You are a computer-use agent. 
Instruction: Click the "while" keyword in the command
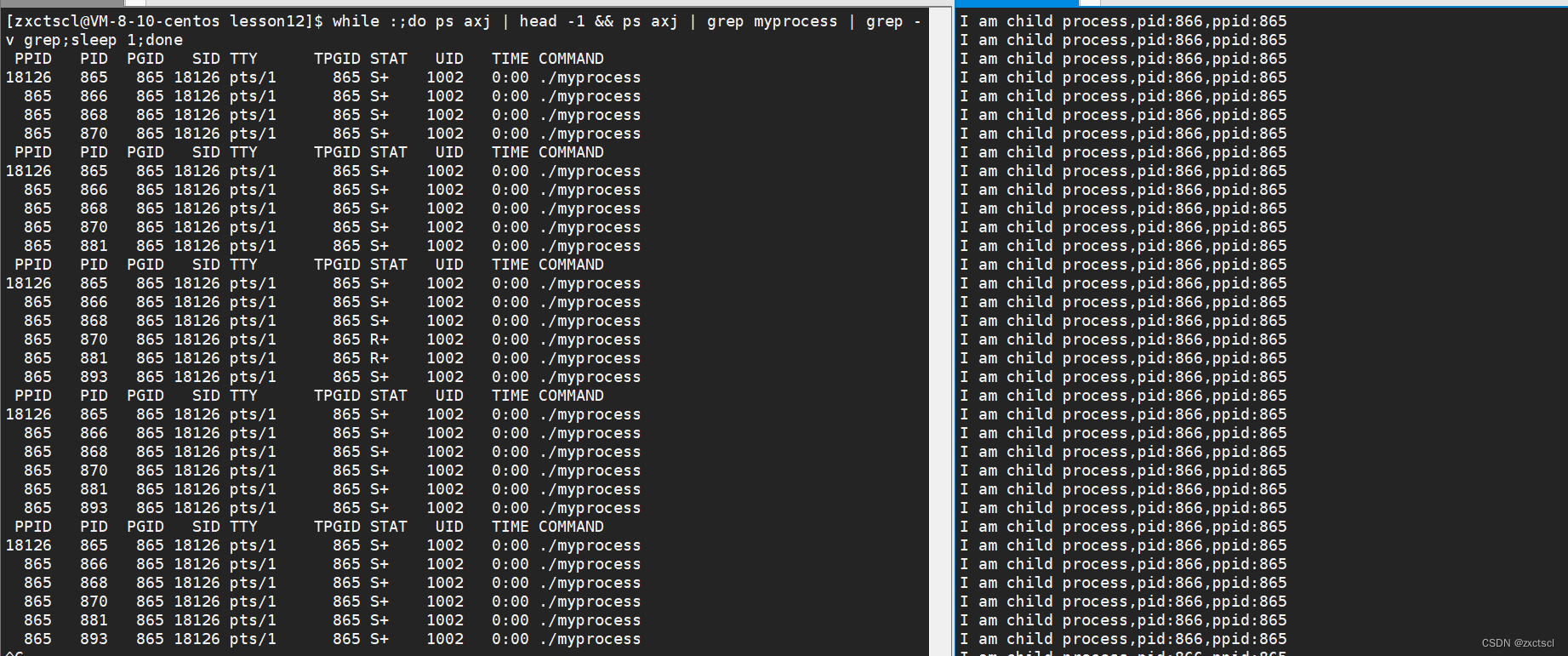(356, 21)
